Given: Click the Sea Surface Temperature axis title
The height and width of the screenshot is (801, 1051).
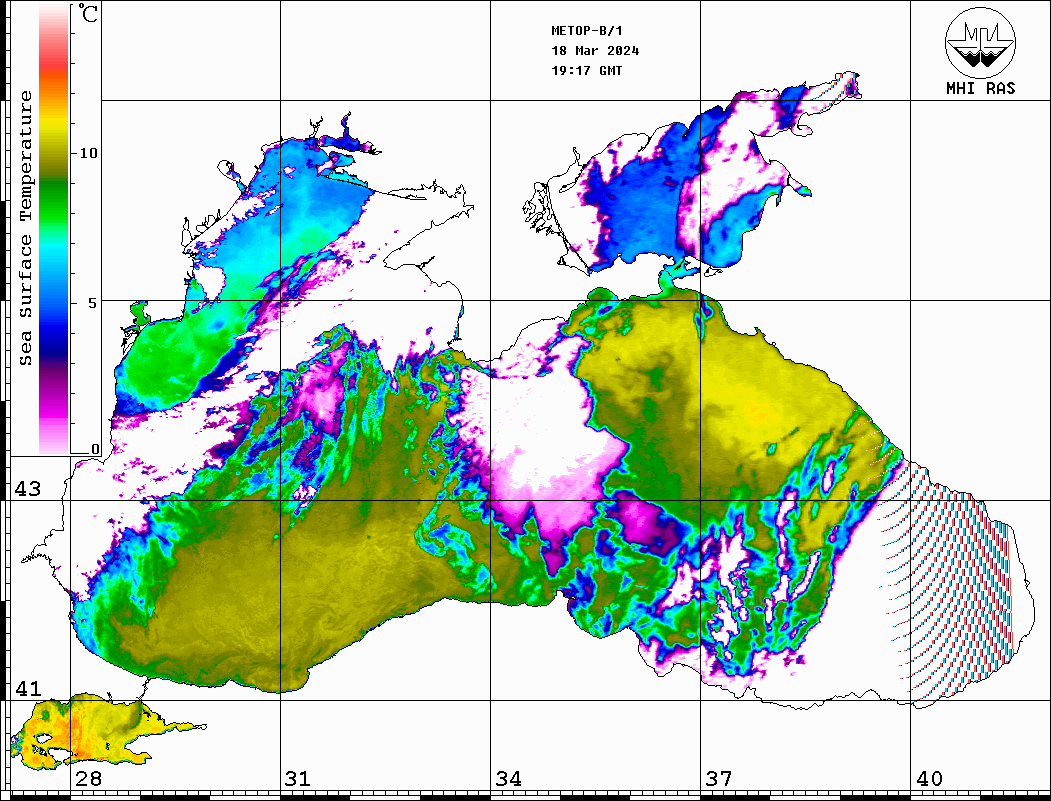Looking at the screenshot, I should pyautogui.click(x=25, y=228).
